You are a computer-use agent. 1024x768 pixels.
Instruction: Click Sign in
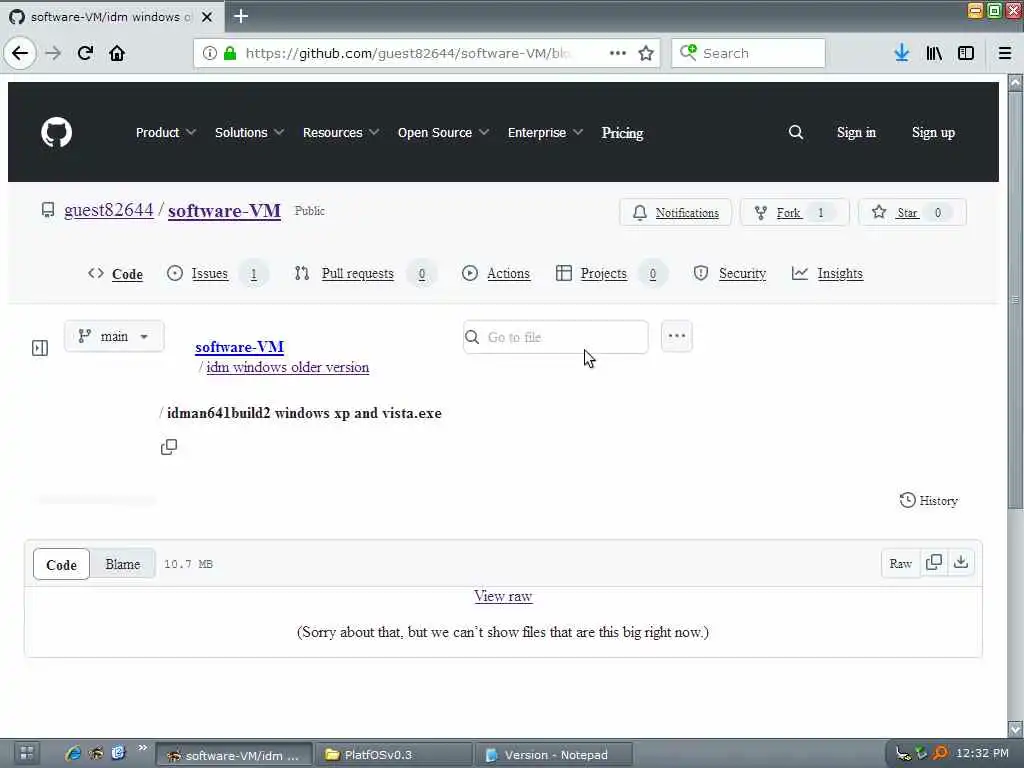856,133
